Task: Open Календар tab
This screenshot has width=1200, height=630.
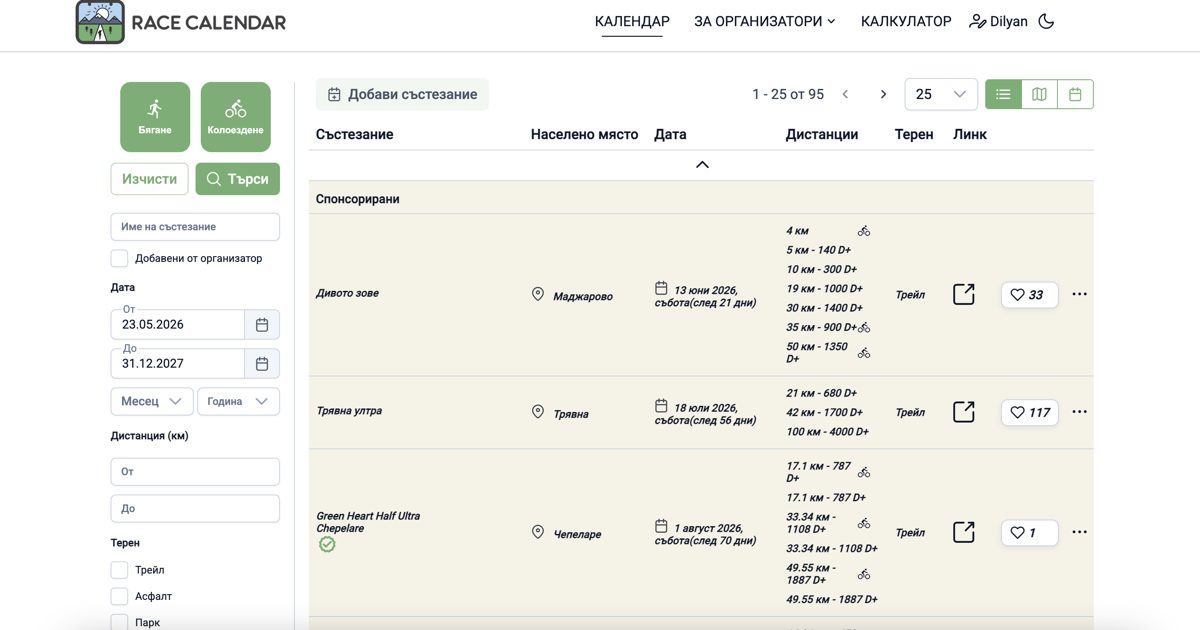Action: coord(632,21)
